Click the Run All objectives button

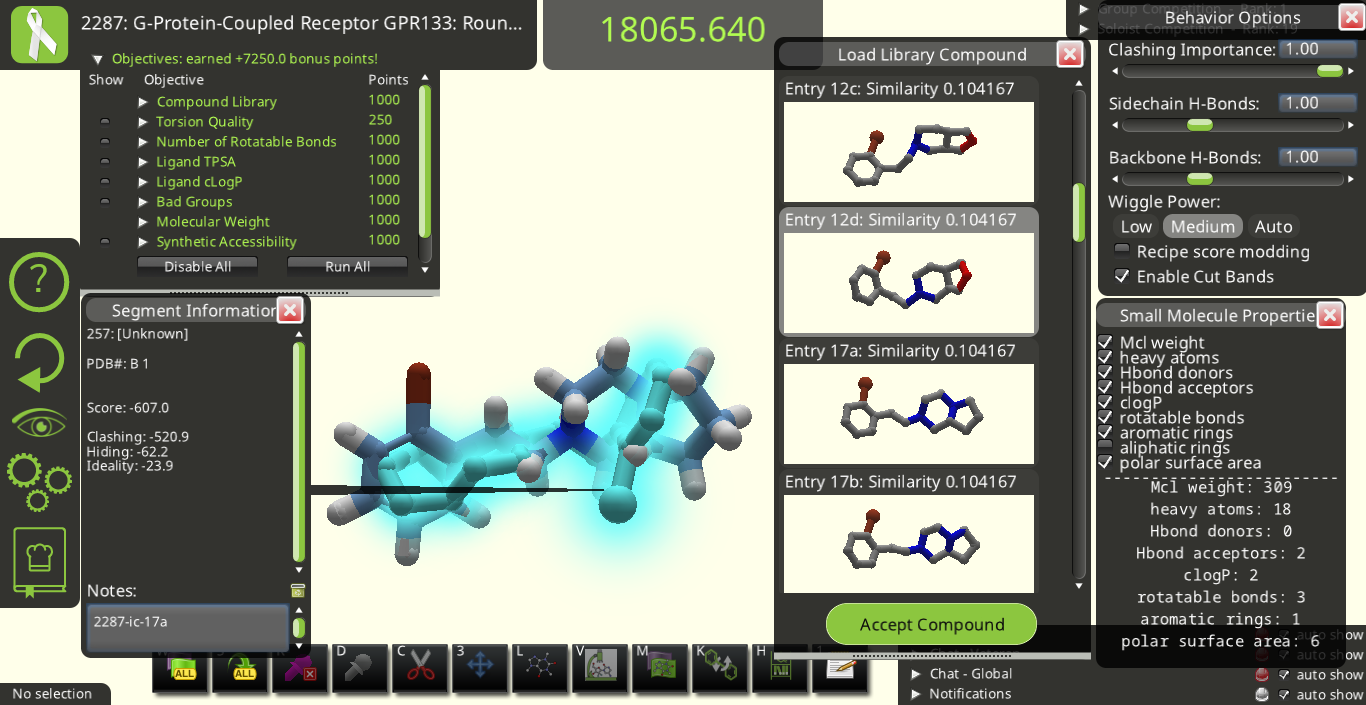coord(347,267)
